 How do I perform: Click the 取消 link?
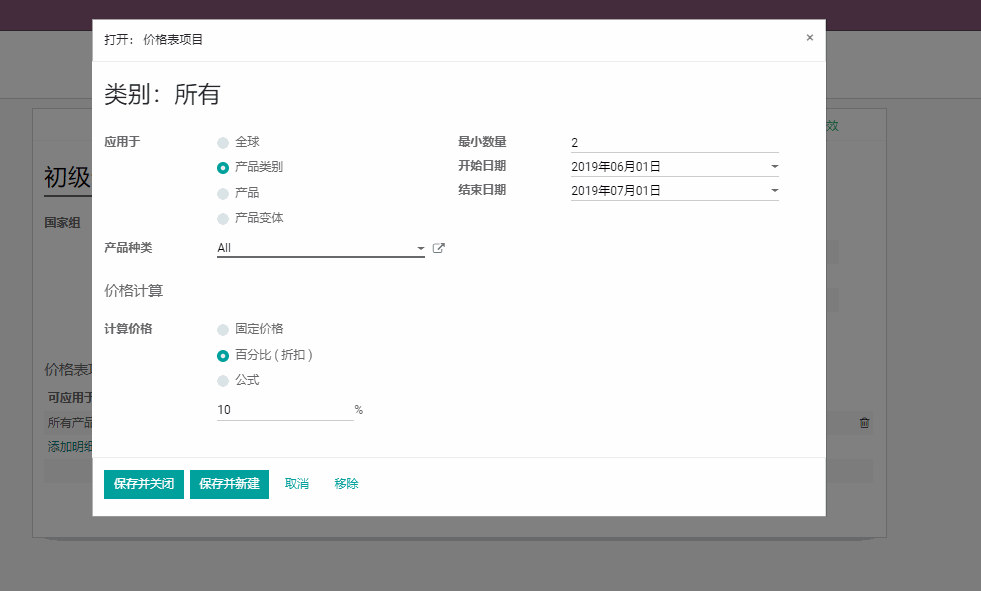297,484
